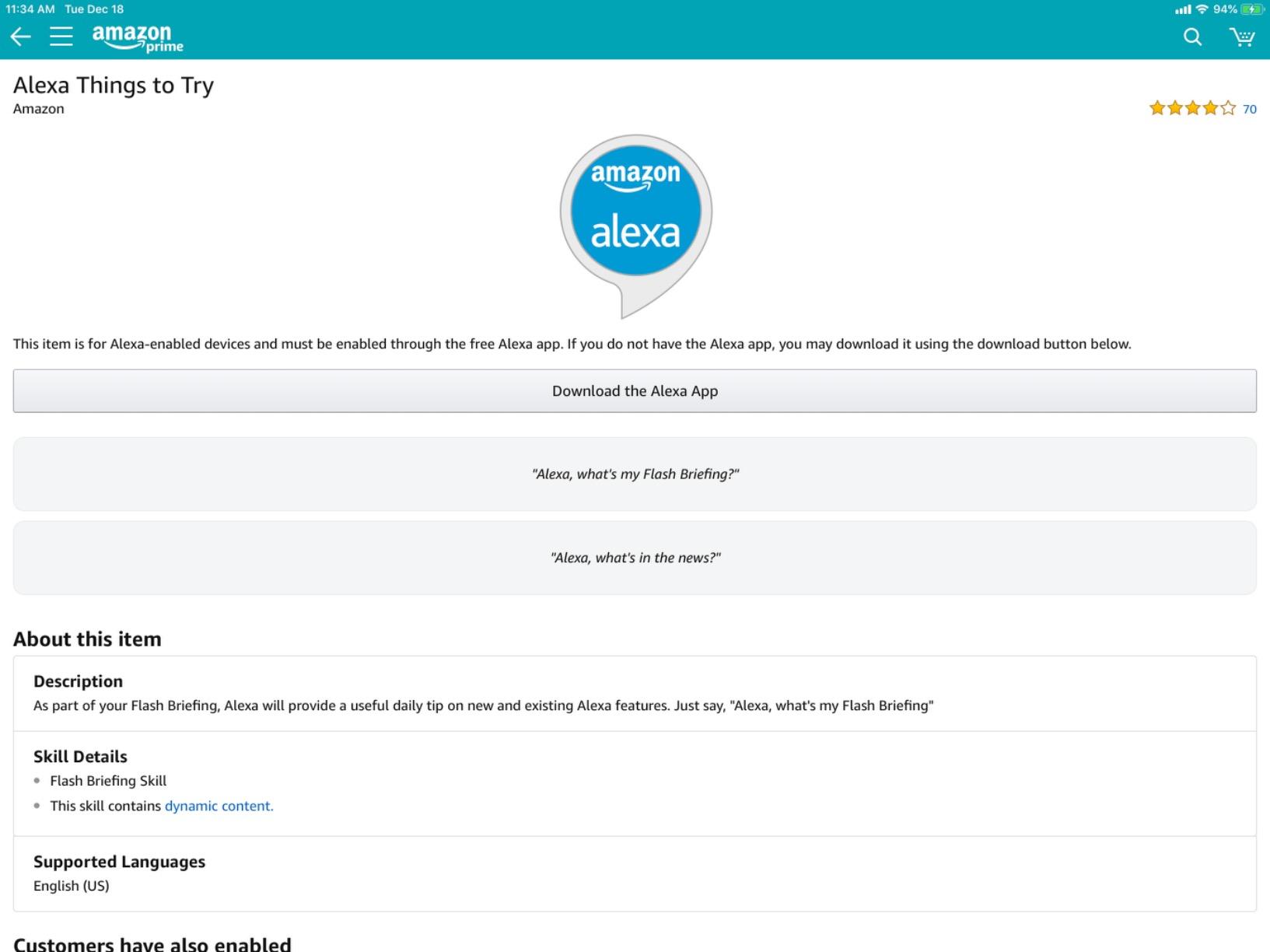Tap the Wi-Fi status icon

[1202, 9]
